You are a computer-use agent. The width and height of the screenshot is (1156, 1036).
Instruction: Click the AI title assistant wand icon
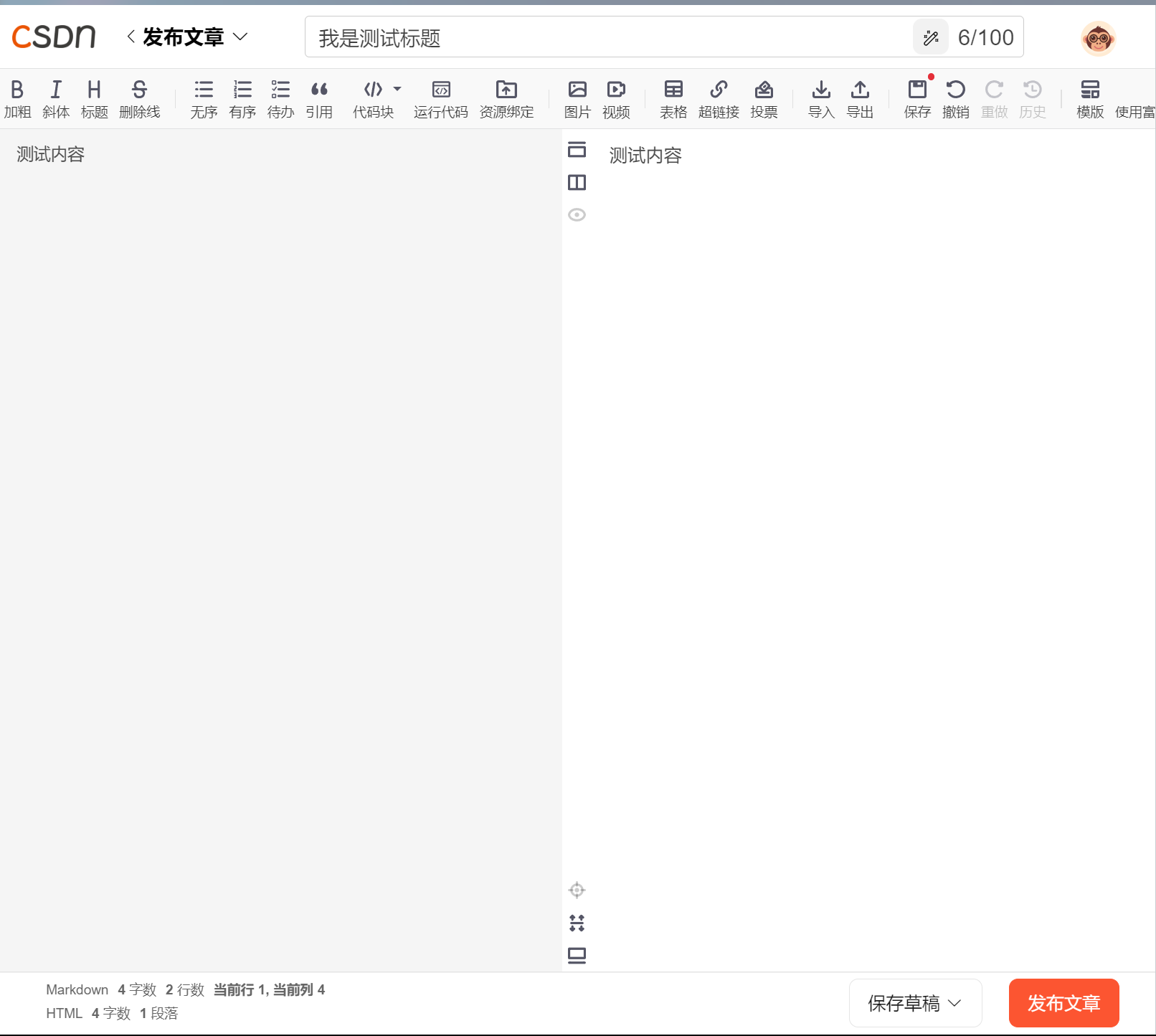930,37
